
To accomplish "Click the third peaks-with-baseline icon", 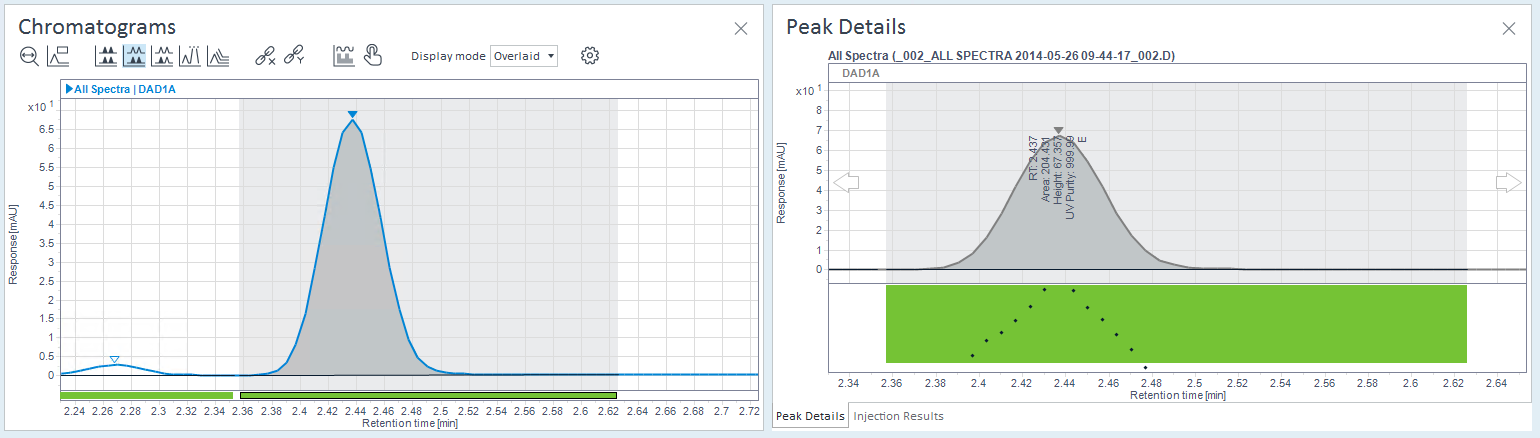I will tap(162, 56).
